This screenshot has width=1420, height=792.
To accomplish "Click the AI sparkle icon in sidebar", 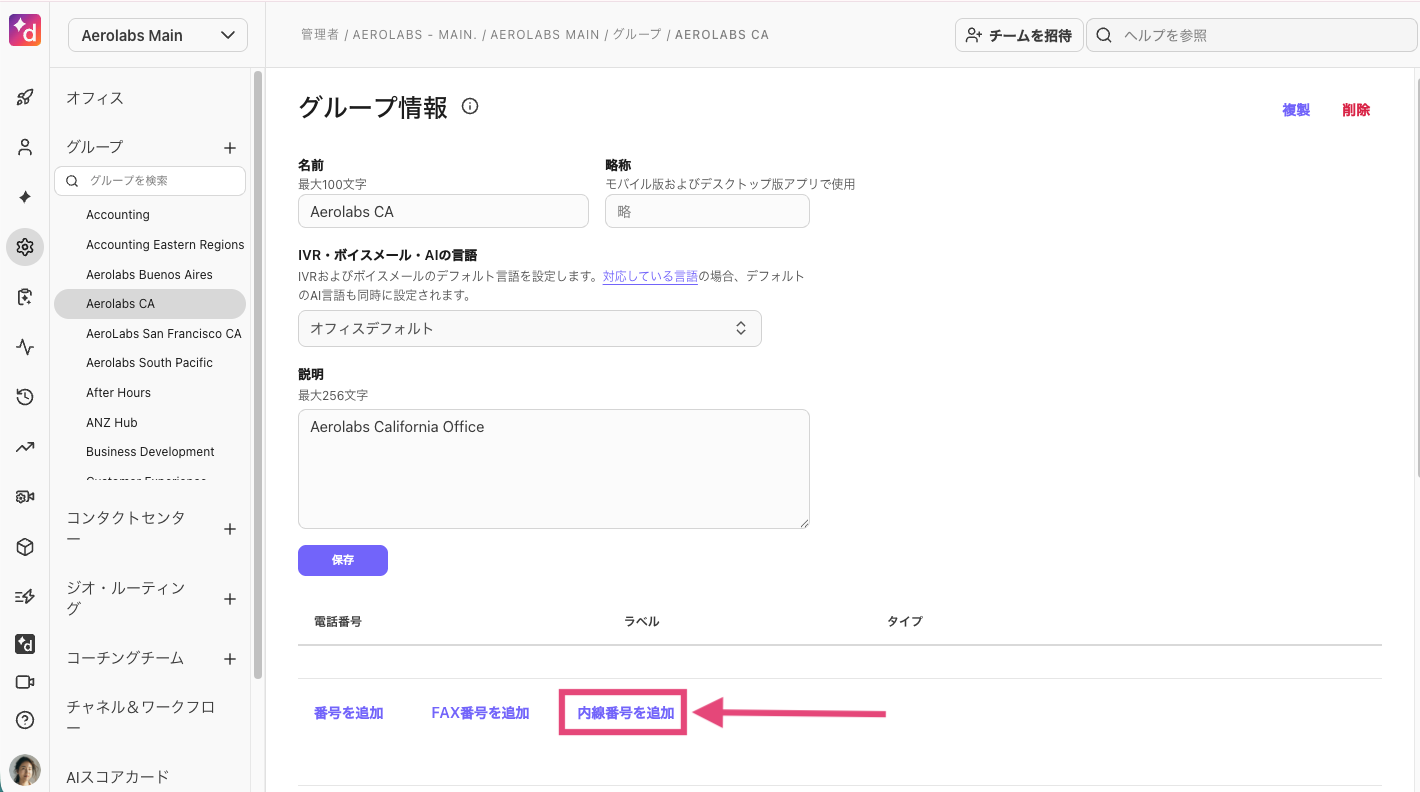I will 25,197.
